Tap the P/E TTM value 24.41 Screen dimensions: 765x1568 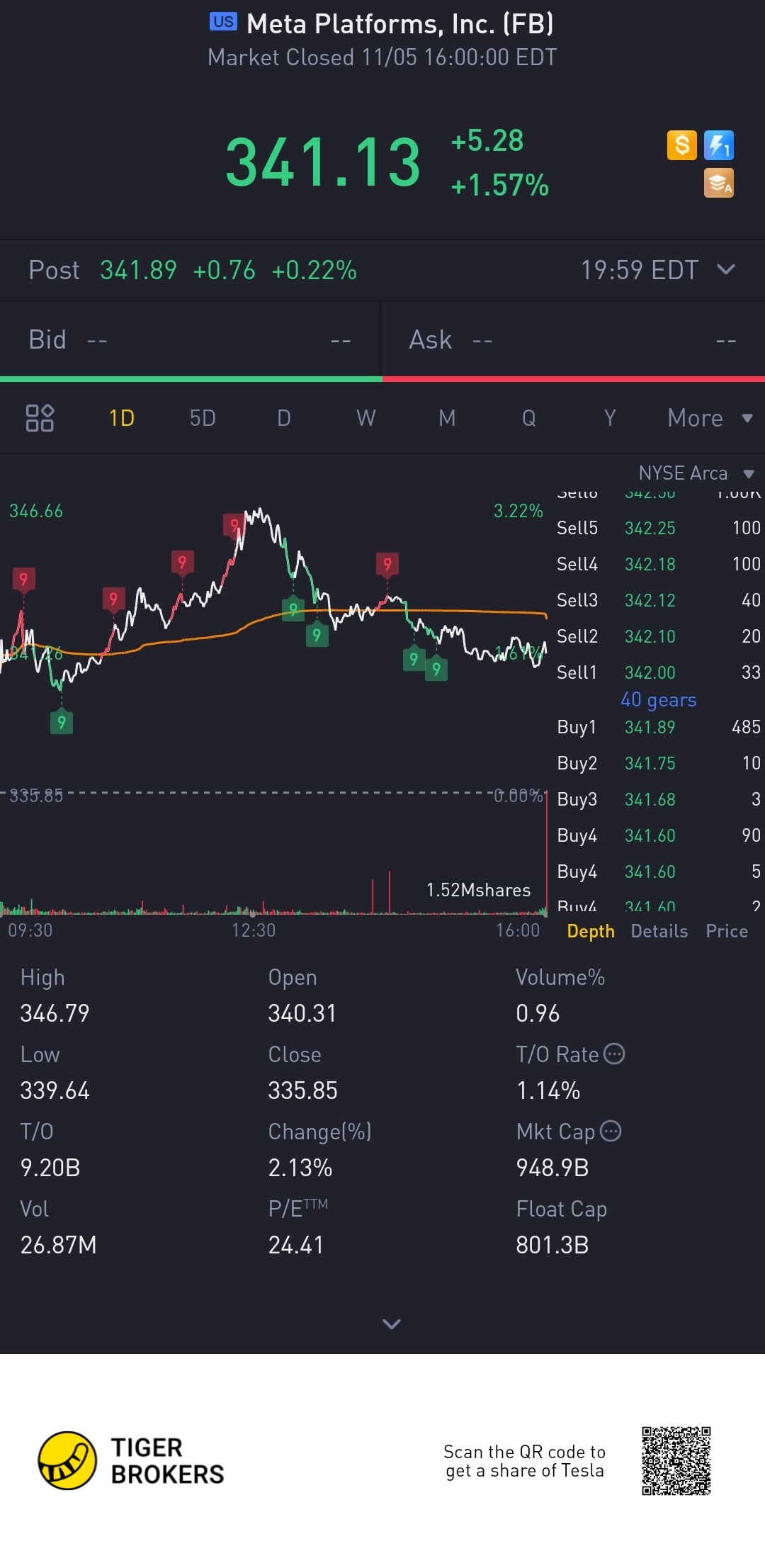pos(296,1245)
